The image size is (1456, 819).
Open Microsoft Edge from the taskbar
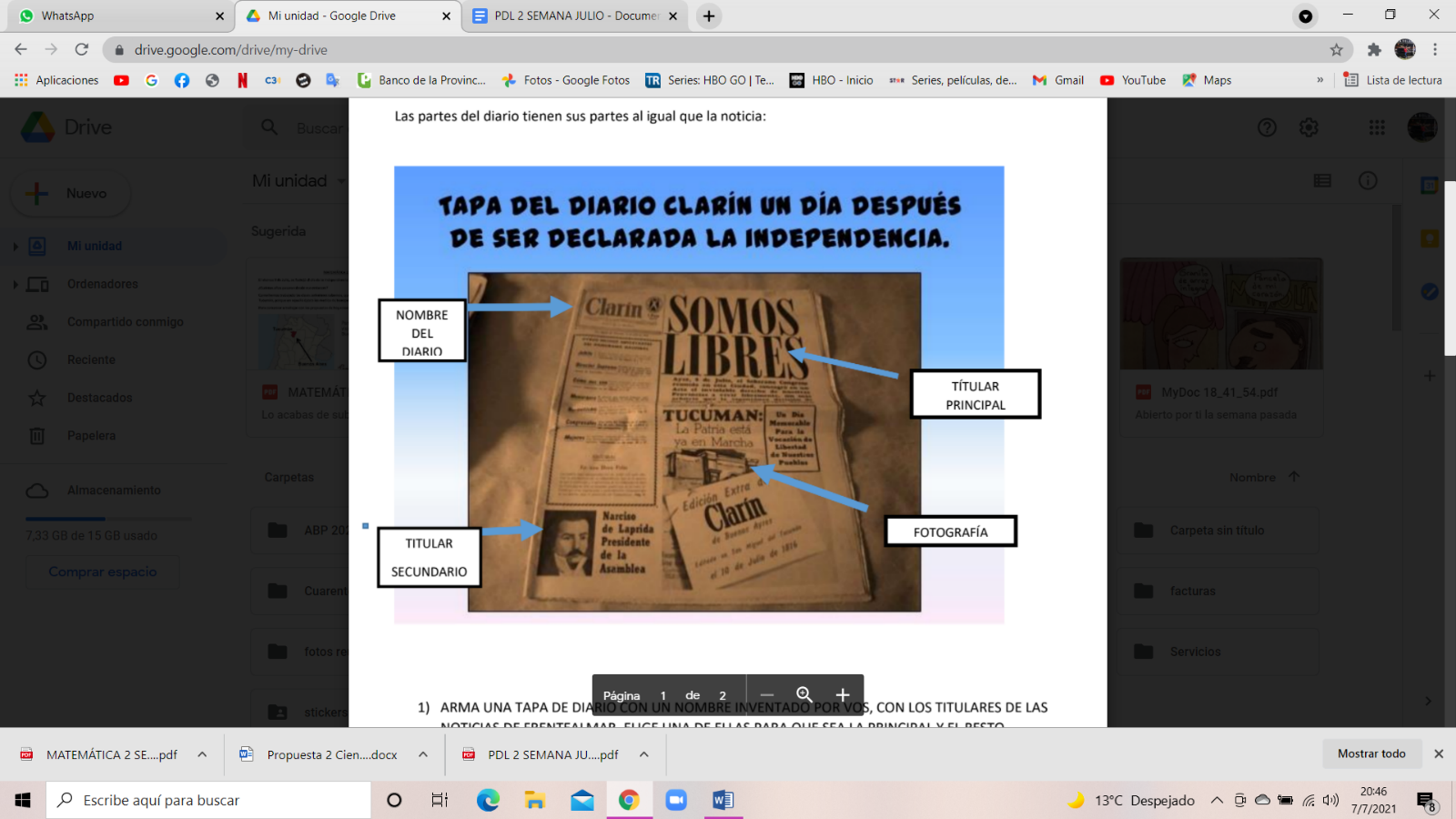point(488,800)
